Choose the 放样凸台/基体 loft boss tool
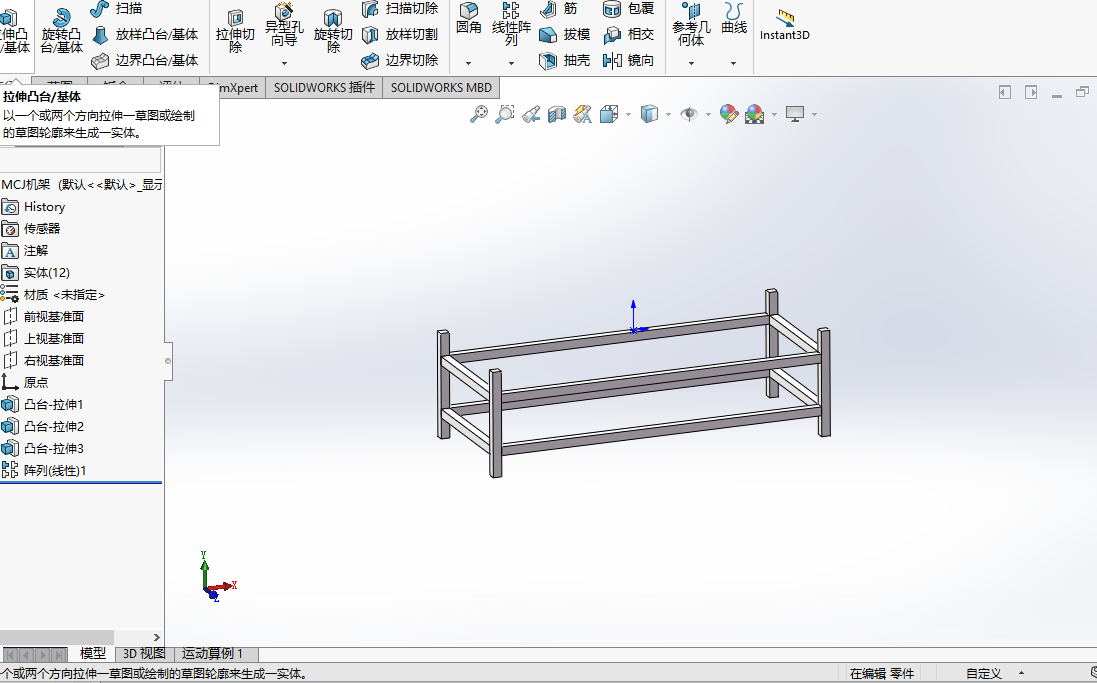 pos(146,34)
